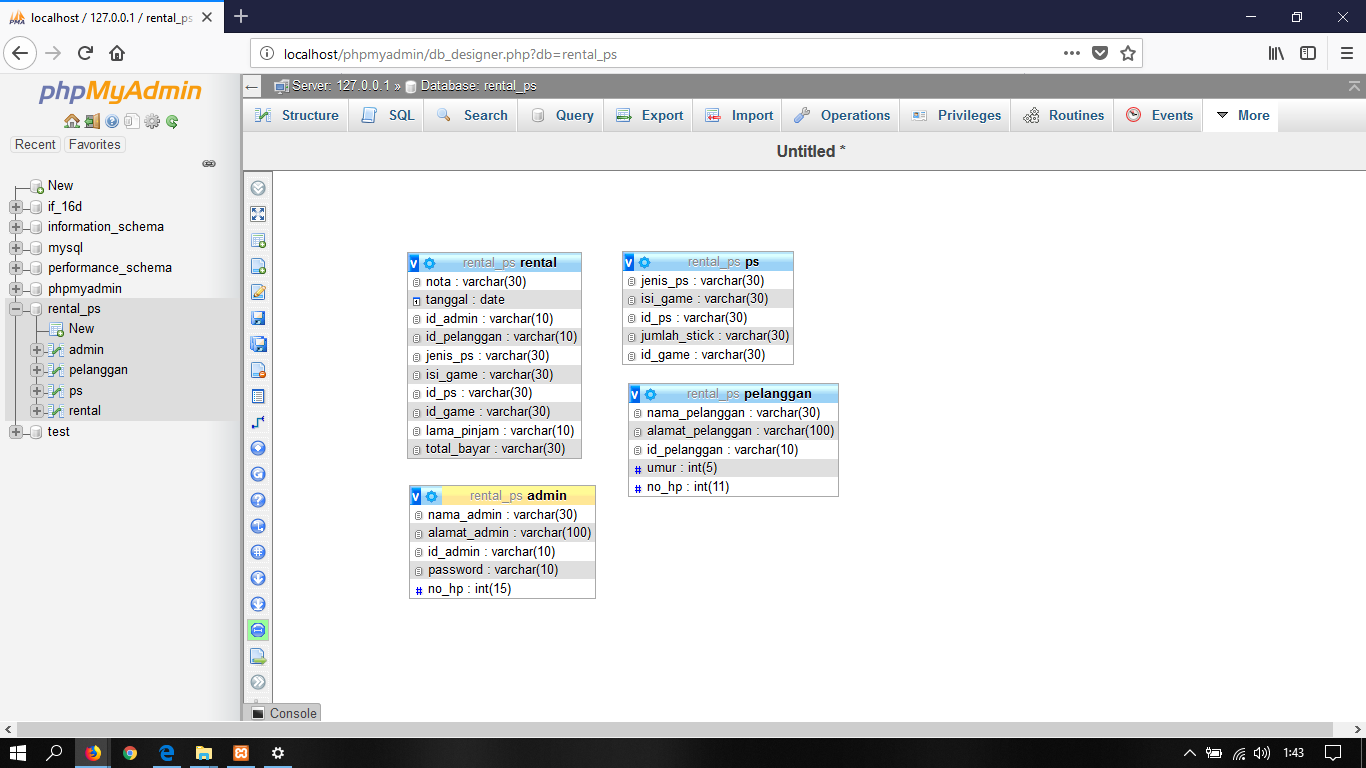This screenshot has height=768, width=1366.
Task: Export the database schema from Designer
Action: click(258, 656)
